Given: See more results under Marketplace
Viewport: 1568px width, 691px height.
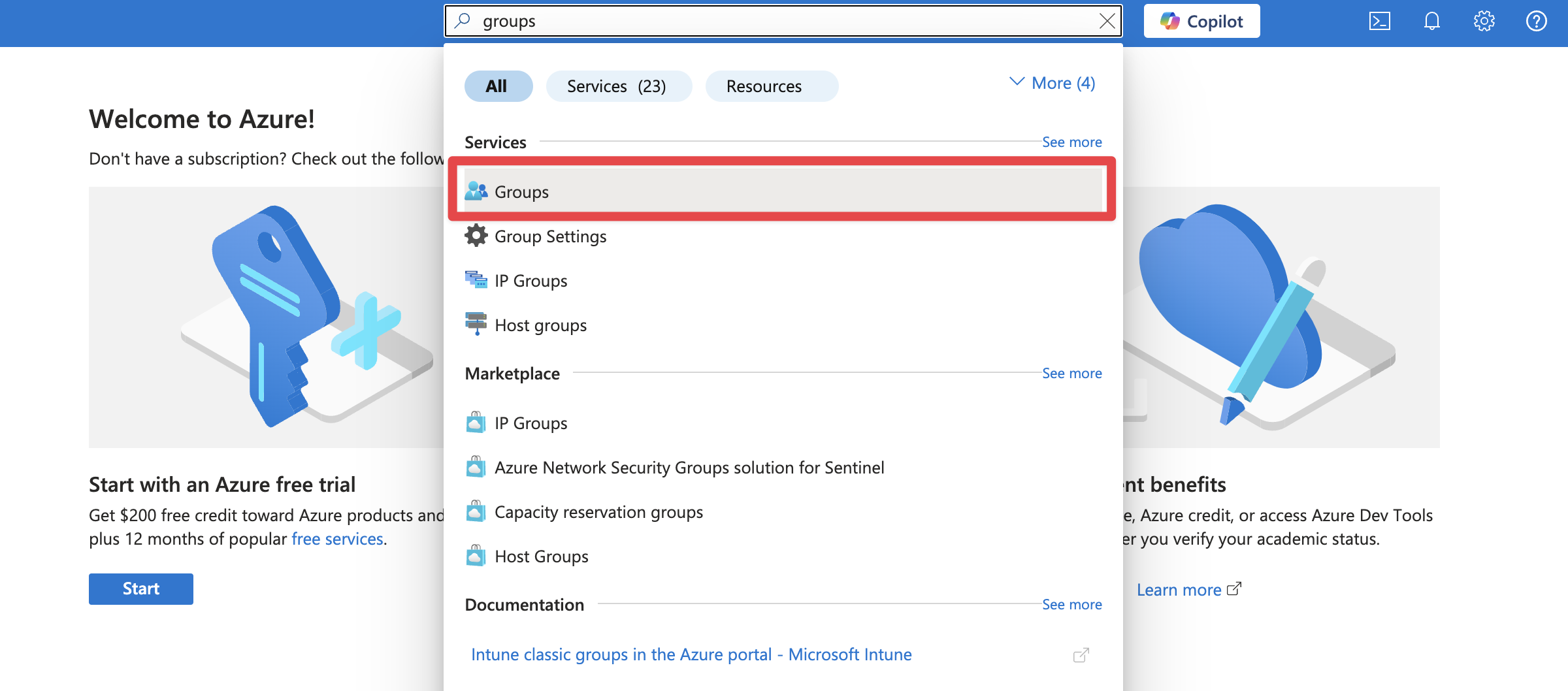Looking at the screenshot, I should [1071, 373].
